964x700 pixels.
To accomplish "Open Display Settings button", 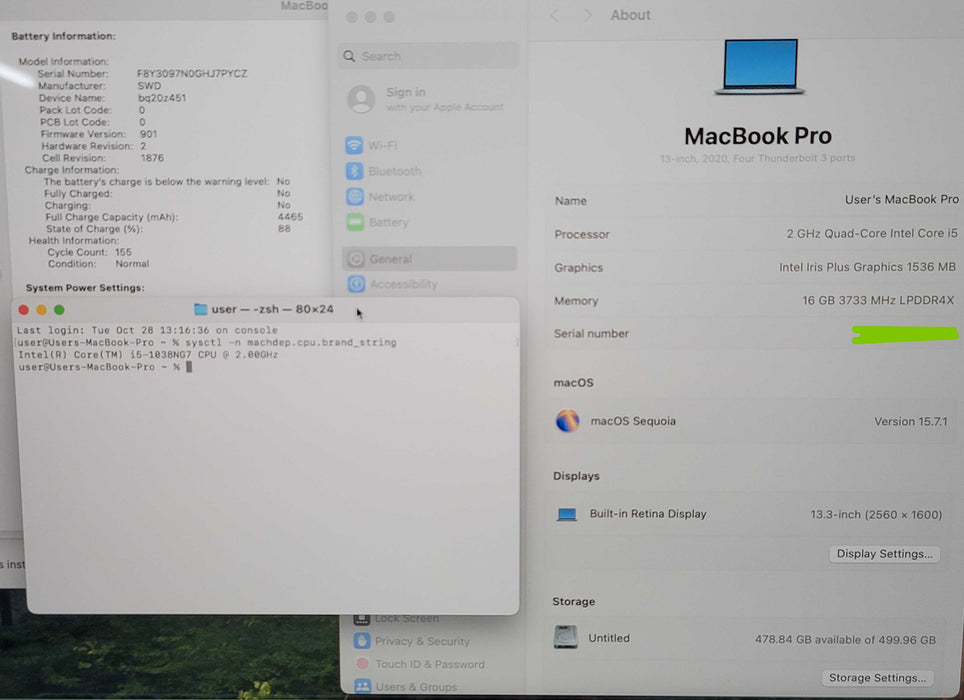I will [x=884, y=554].
